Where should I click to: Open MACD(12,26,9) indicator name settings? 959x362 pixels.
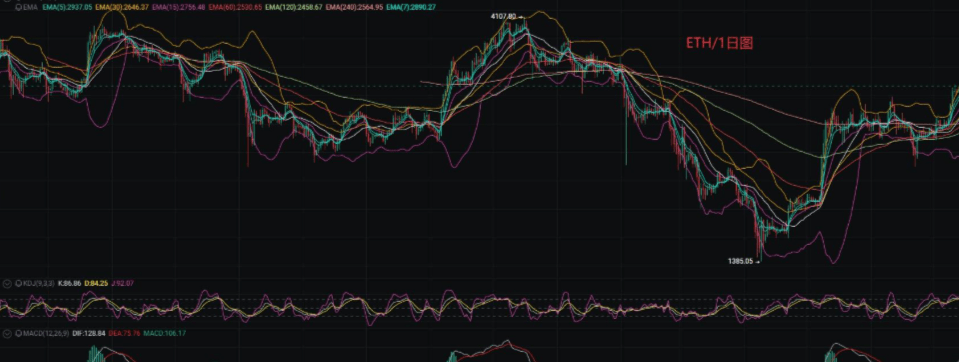coord(45,333)
